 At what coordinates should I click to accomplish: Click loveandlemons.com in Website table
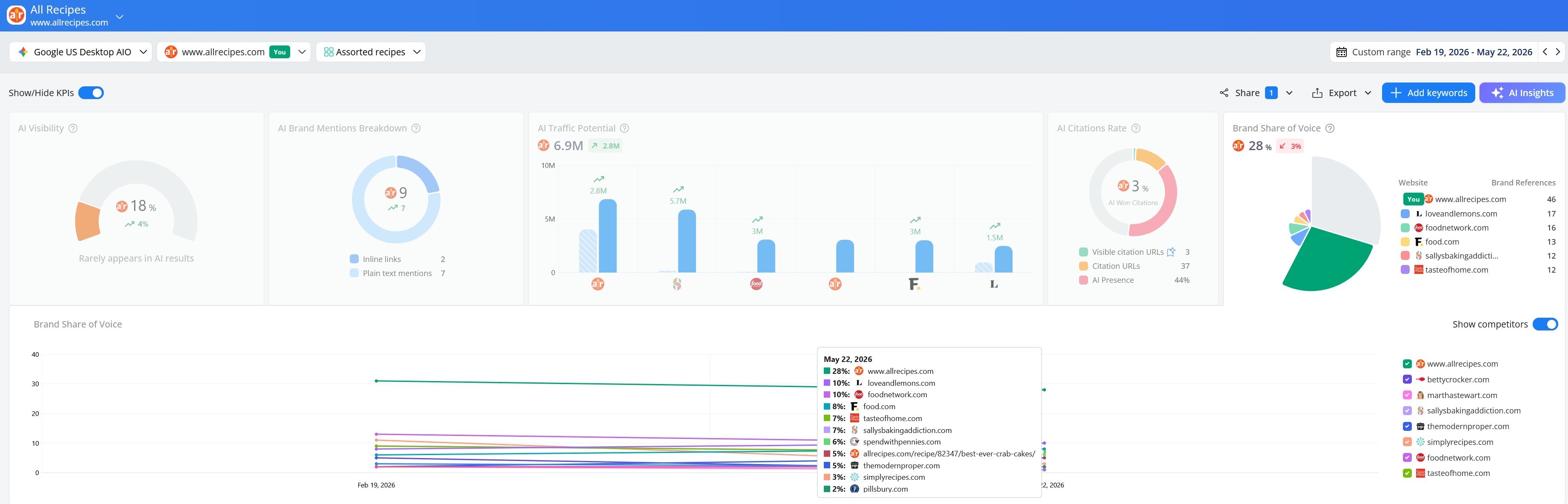(1461, 213)
